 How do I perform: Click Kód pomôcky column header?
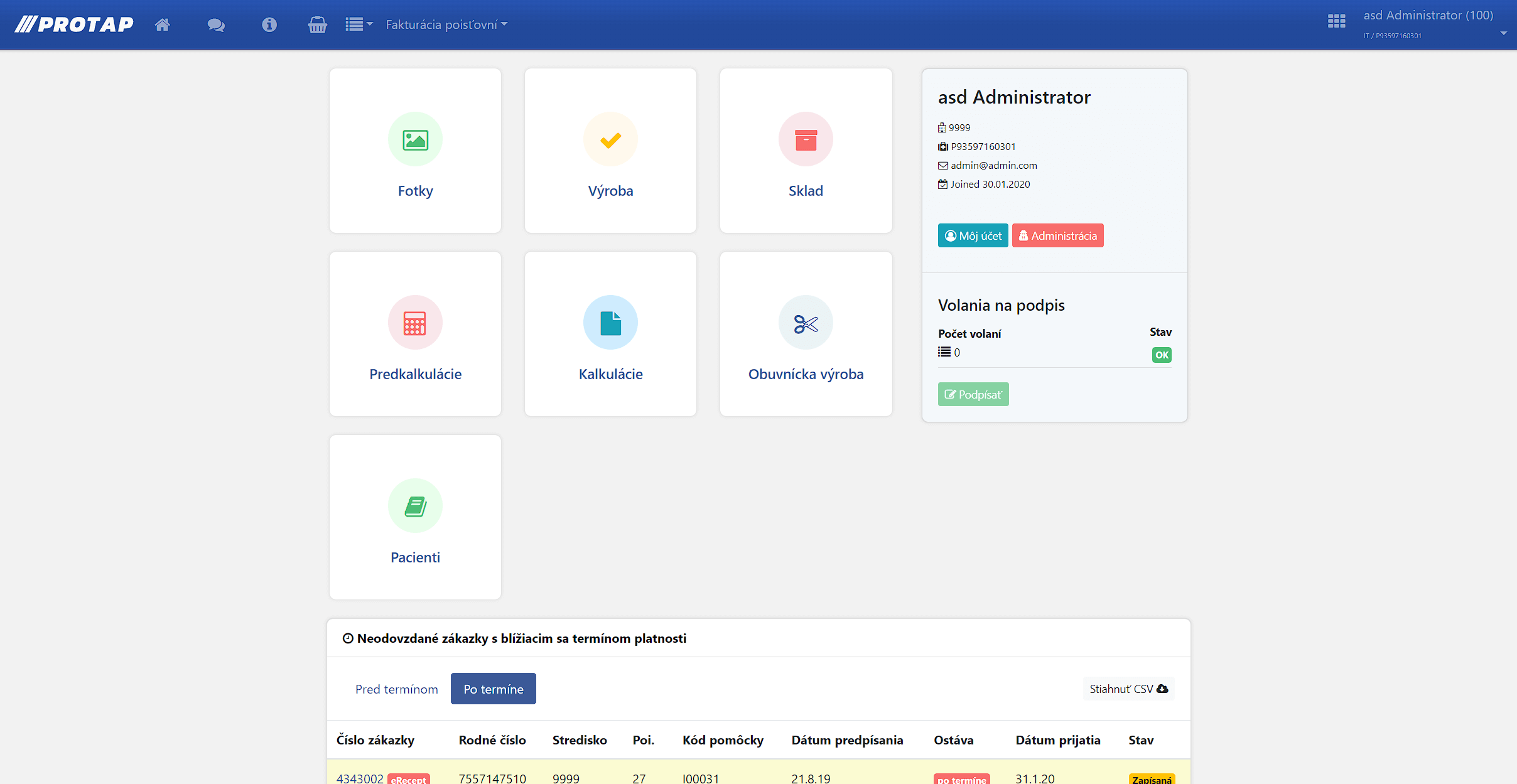click(723, 740)
